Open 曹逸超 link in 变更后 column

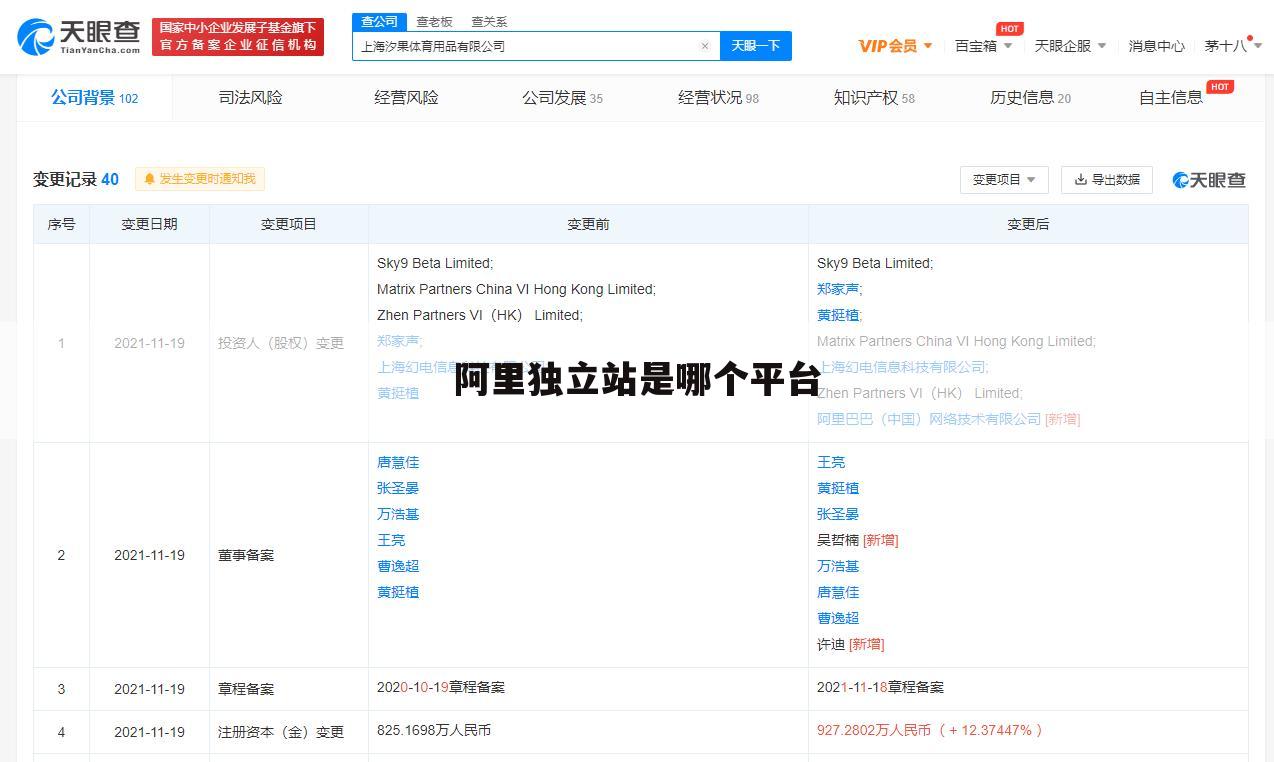838,618
